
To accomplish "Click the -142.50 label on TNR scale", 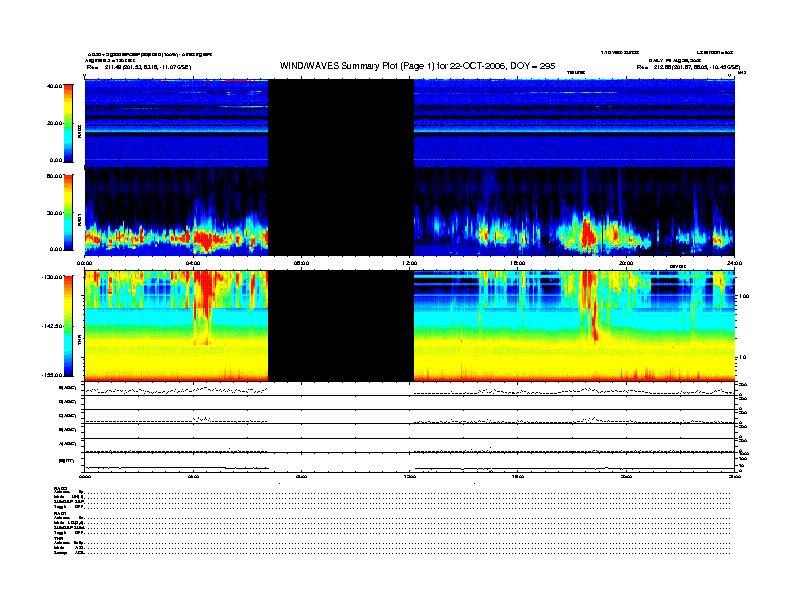I will pyautogui.click(x=52, y=326).
